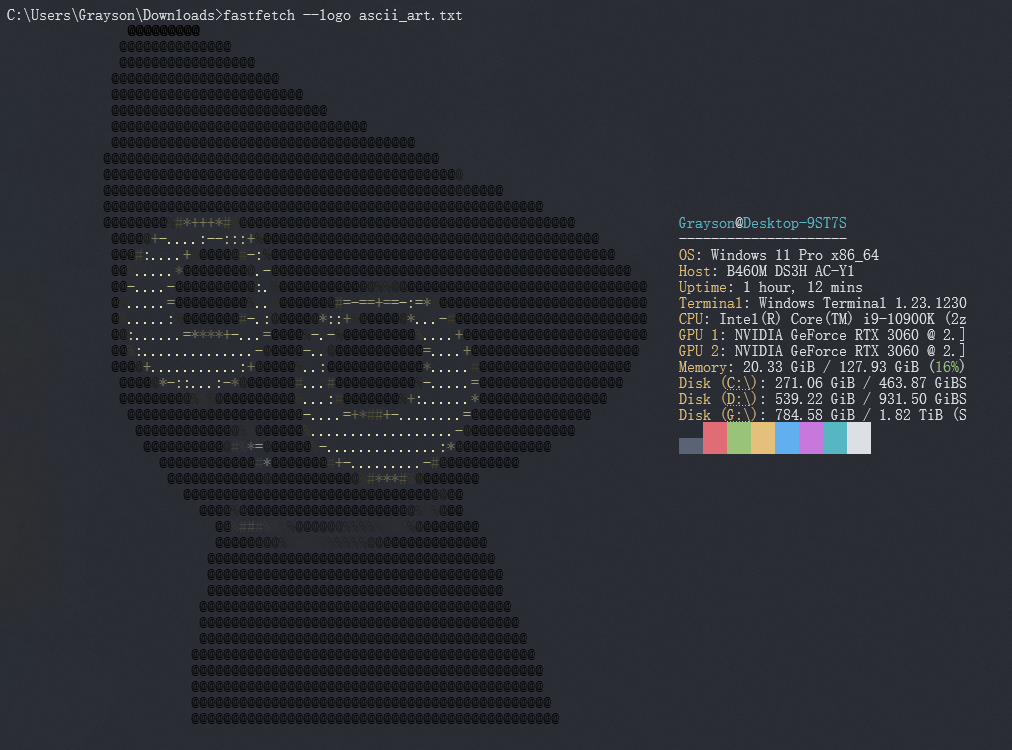
Task: Click the Disk (D:\) usage line
Action: [822, 399]
